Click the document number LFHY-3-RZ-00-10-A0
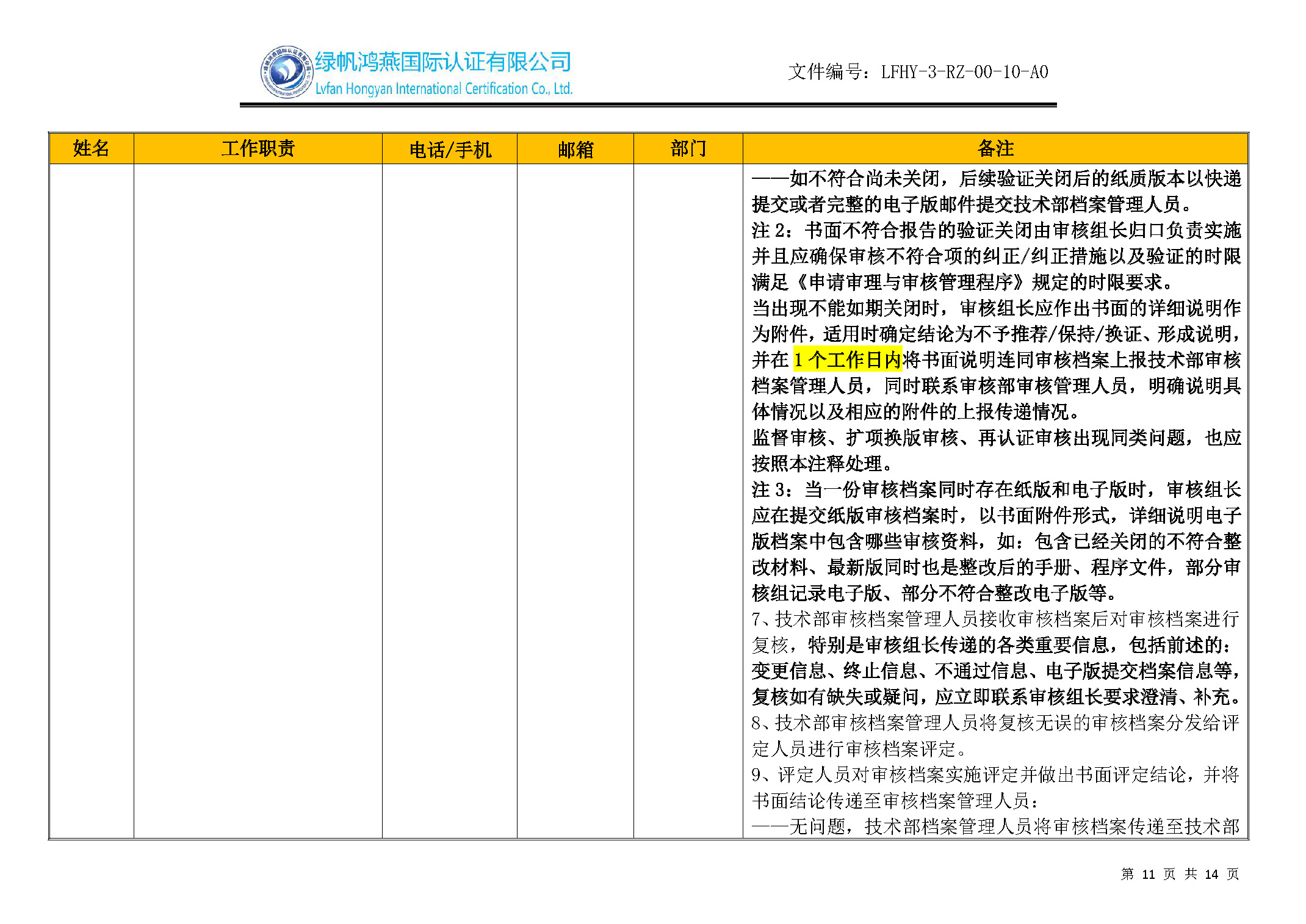The height and width of the screenshot is (924, 1306). tap(964, 73)
